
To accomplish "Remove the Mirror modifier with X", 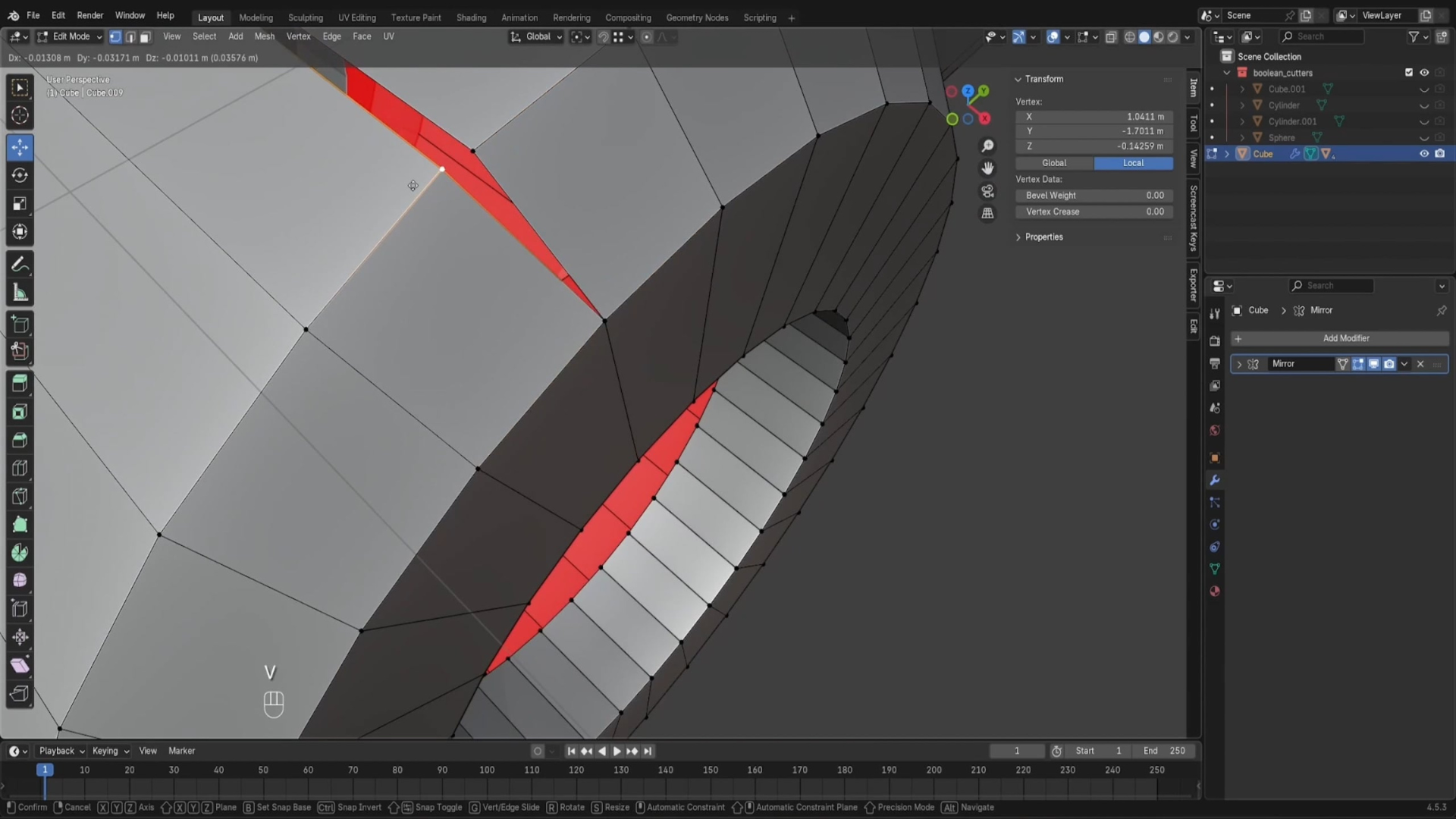I will click(1420, 364).
